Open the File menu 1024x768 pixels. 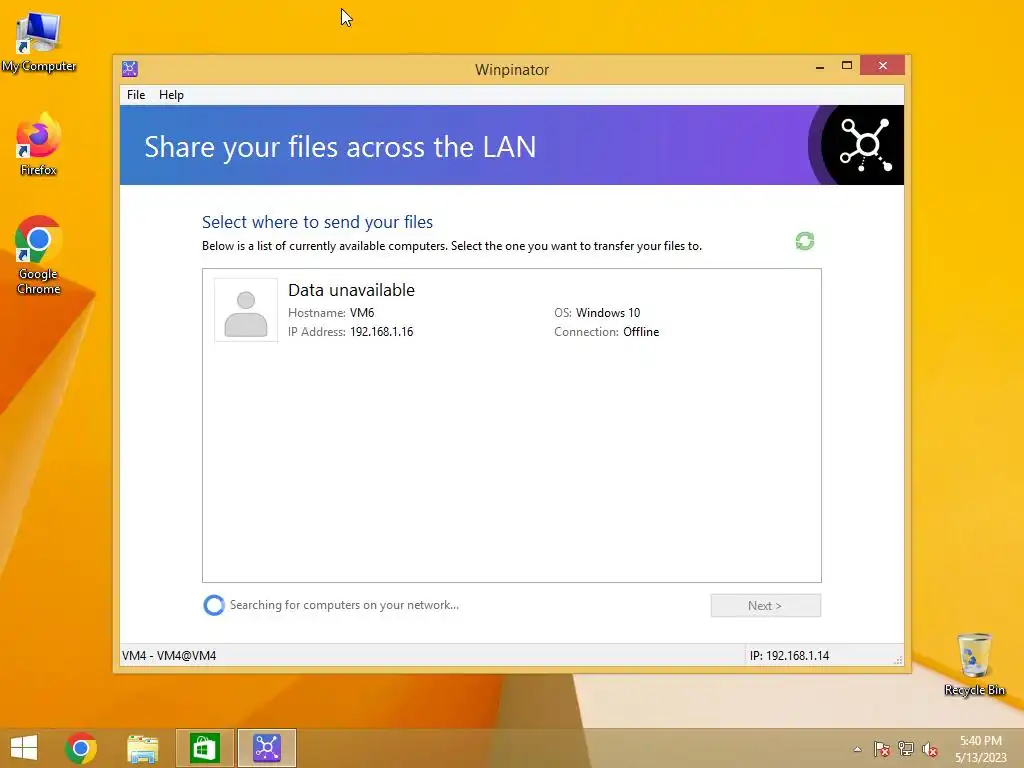click(136, 95)
